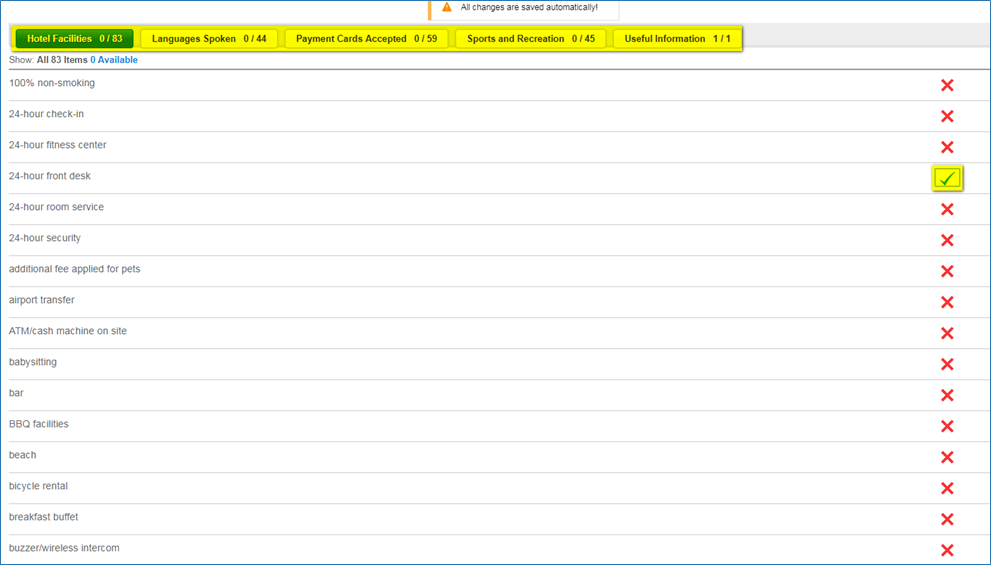Screen dimensions: 991x565
Task: Select the 'bicycle rental' label
Action: tap(38, 485)
